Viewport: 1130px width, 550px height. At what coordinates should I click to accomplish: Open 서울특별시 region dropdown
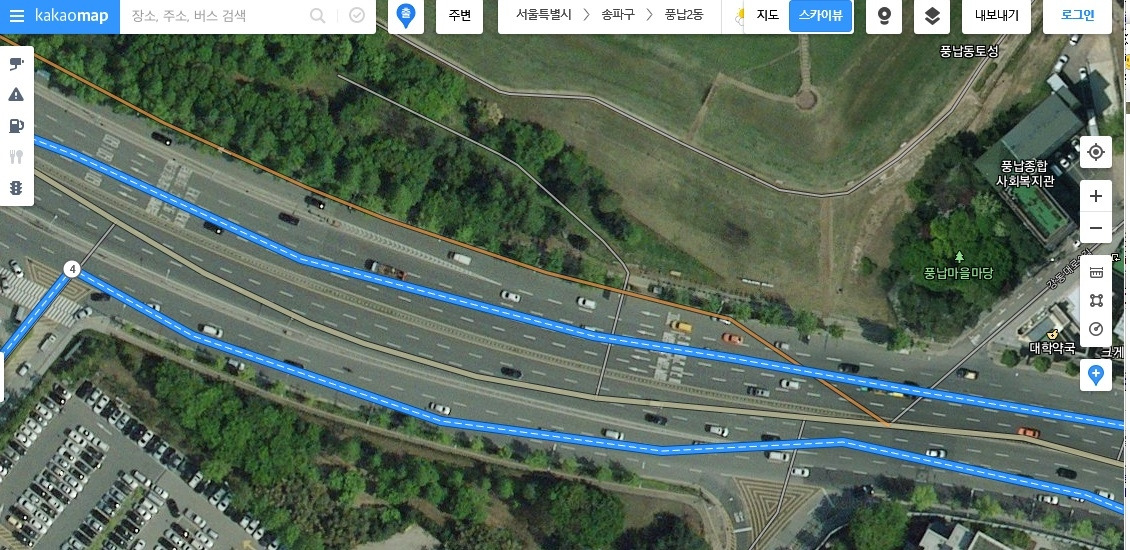click(x=543, y=15)
